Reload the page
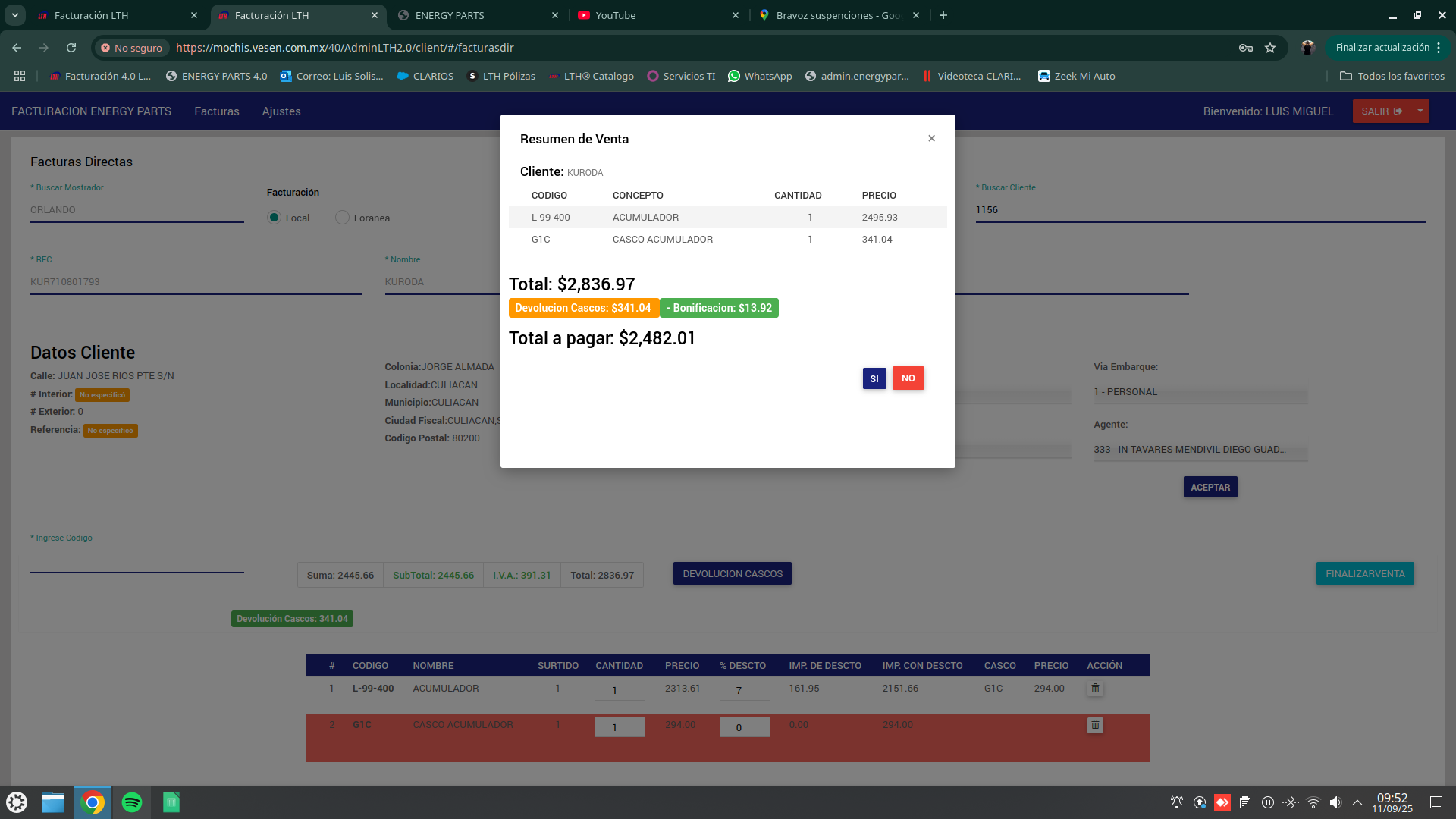The width and height of the screenshot is (1456, 819). (x=71, y=48)
